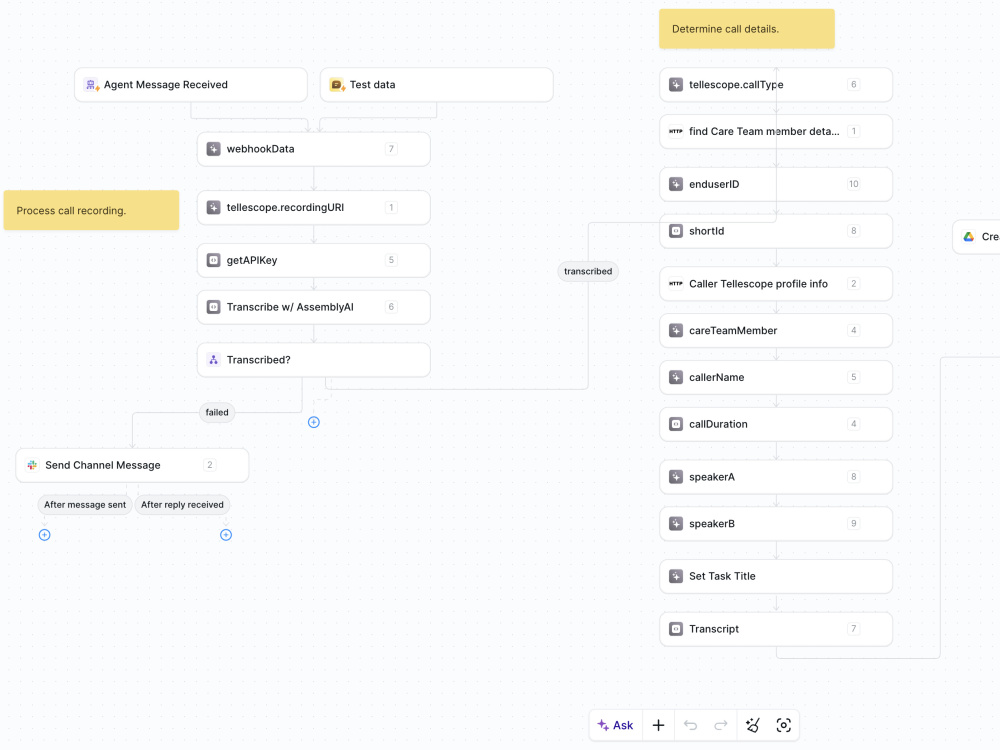Click count badge 2 on Send Channel Message

[x=209, y=465]
